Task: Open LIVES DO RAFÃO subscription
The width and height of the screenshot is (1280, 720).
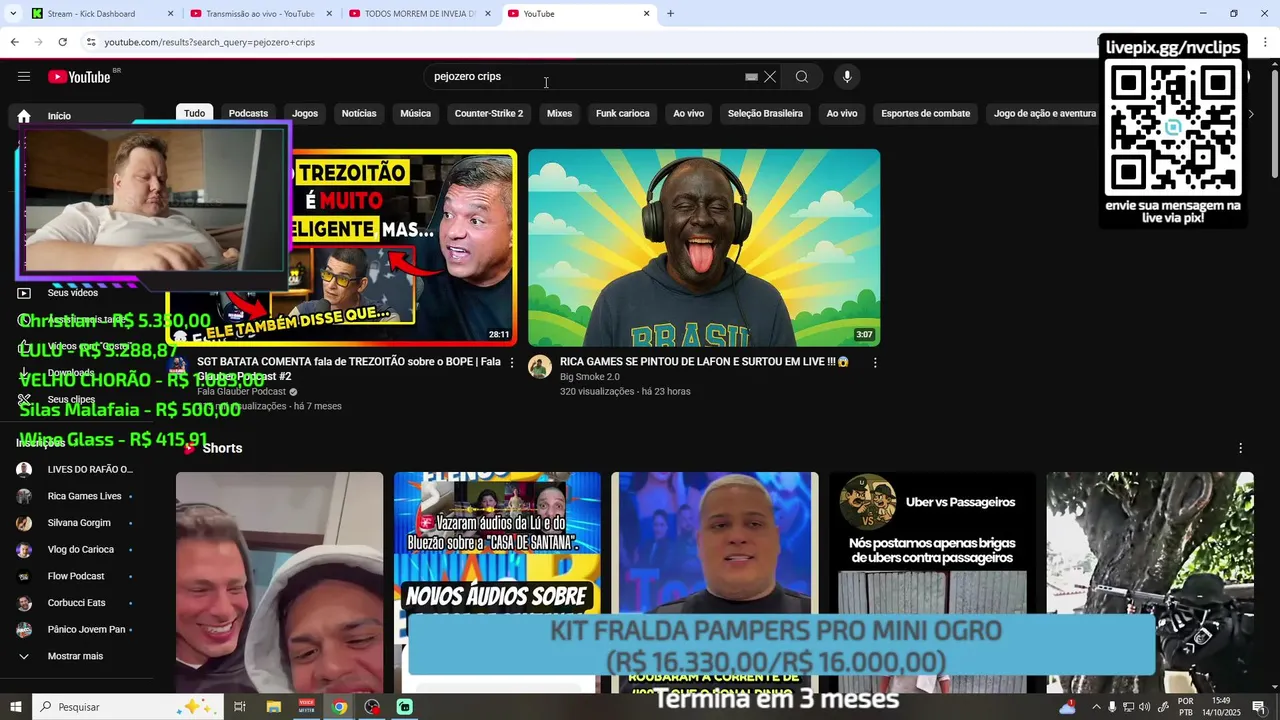Action: 77,469
